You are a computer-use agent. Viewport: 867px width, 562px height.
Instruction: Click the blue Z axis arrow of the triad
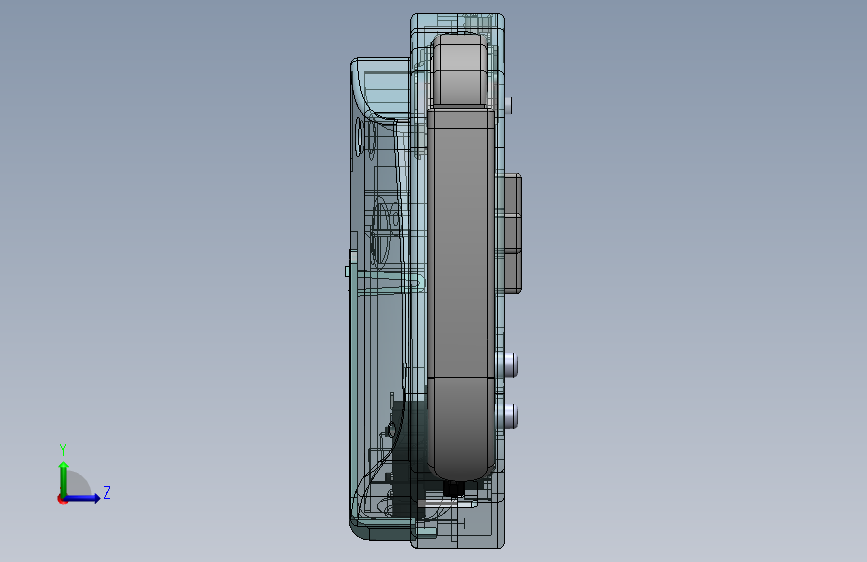pyautogui.click(x=83, y=498)
